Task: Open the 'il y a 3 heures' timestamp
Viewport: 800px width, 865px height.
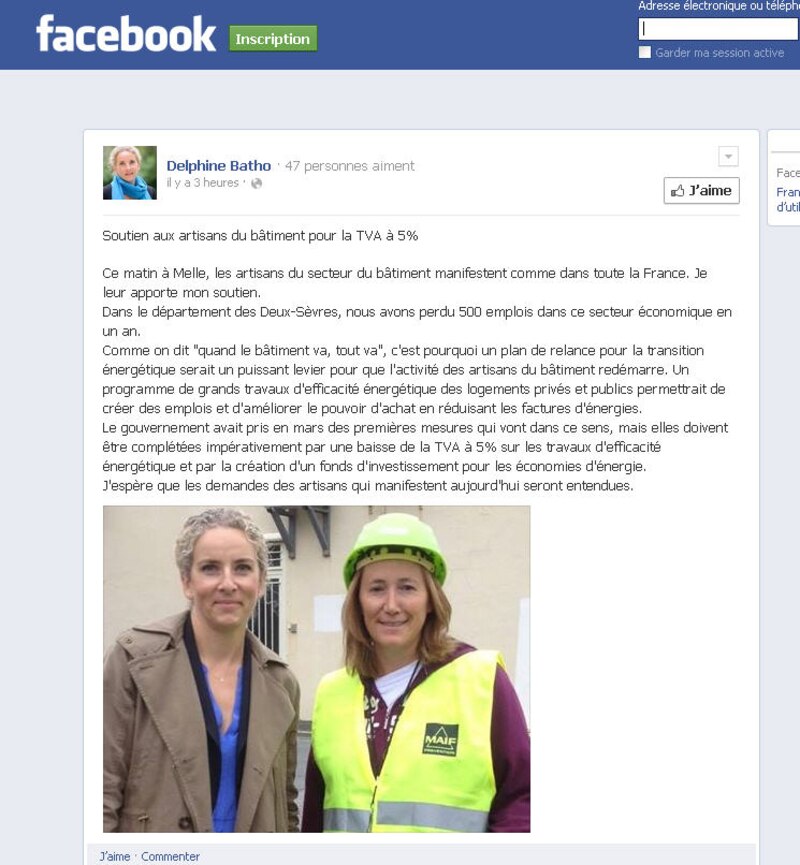Action: click(x=202, y=183)
